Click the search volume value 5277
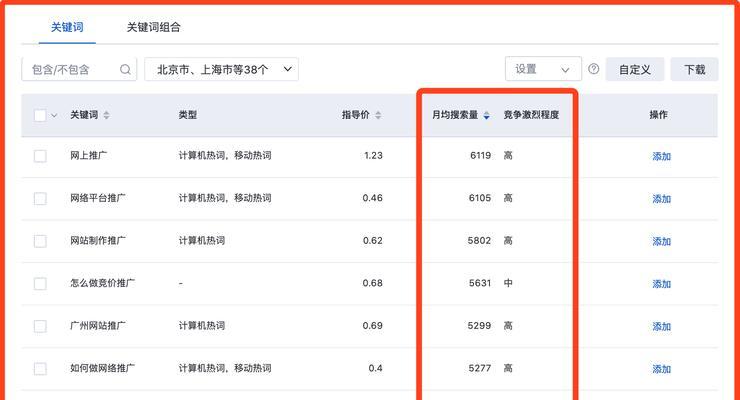The height and width of the screenshot is (400, 740). (480, 368)
